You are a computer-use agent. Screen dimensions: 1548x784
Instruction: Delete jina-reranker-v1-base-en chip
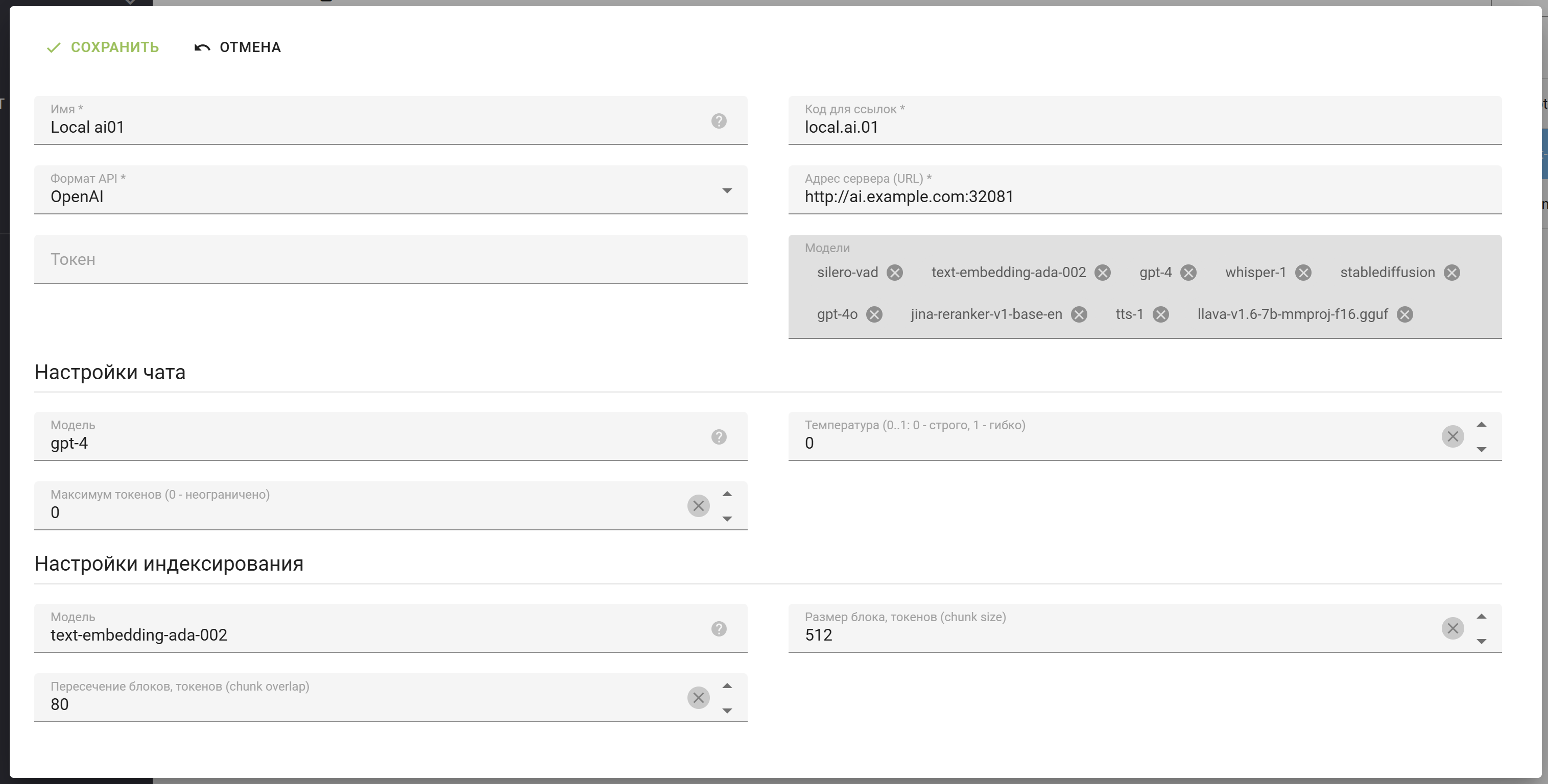tap(1079, 315)
